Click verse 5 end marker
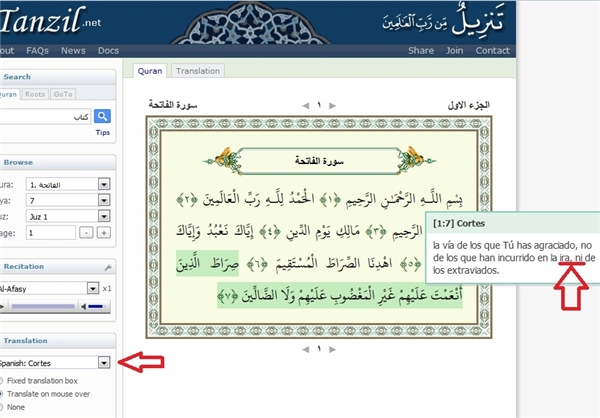This screenshot has height=418, width=600. point(410,264)
